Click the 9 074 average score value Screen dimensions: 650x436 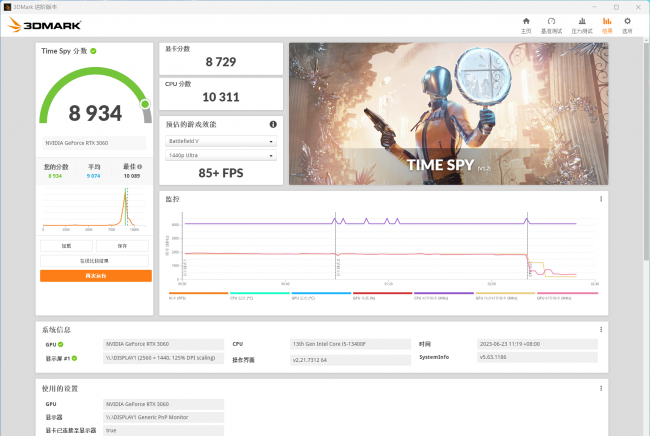click(x=93, y=176)
